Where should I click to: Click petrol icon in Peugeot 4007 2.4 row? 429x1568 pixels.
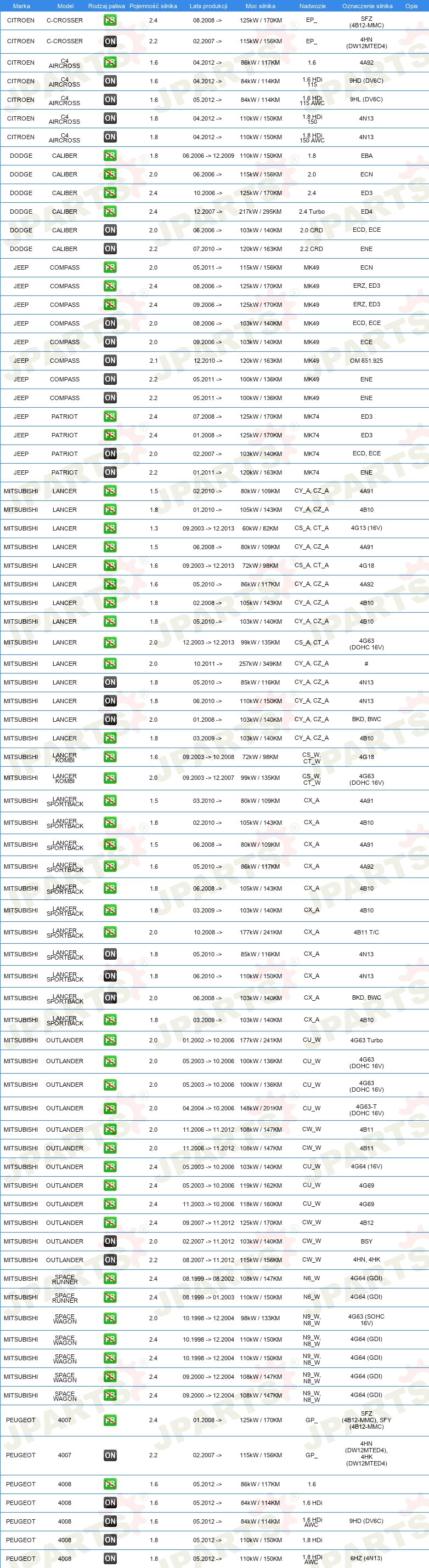(x=110, y=1420)
